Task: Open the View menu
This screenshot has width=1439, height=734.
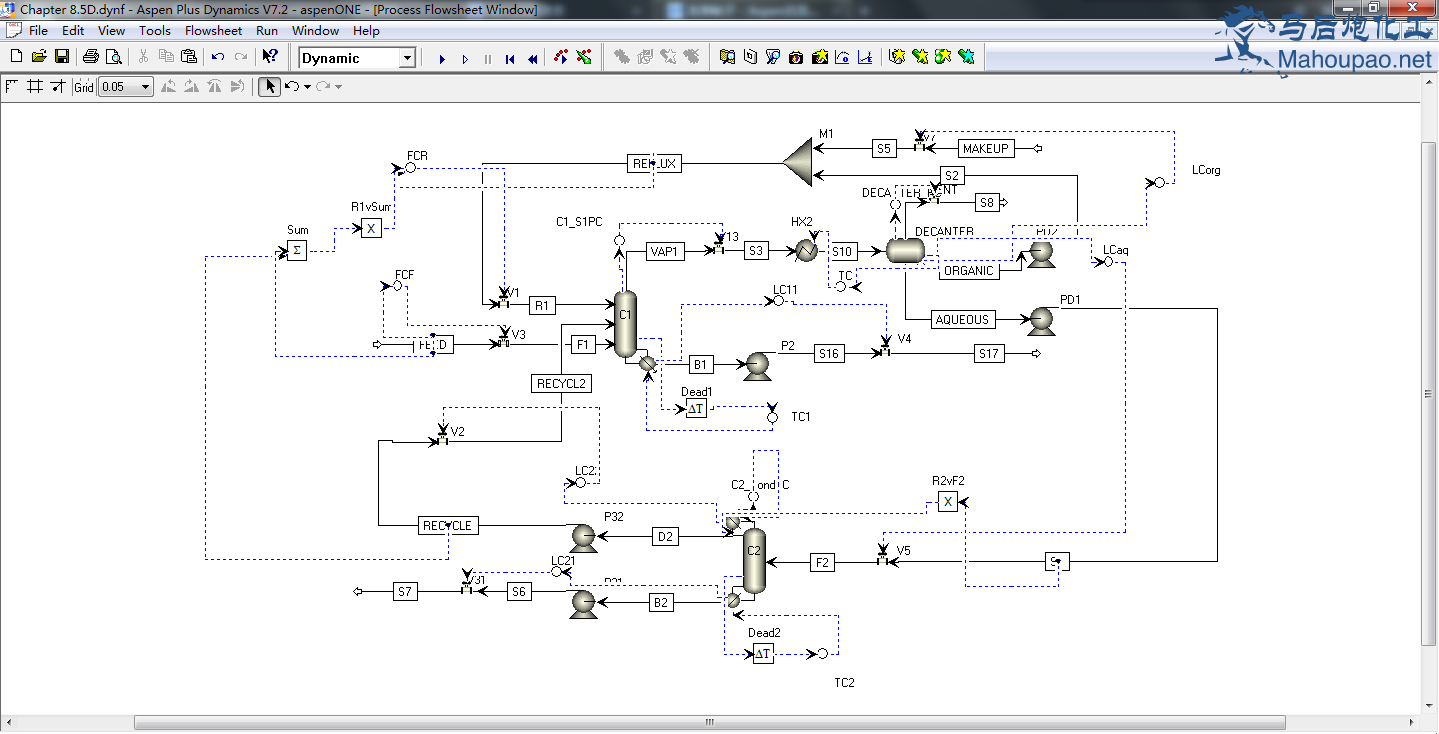Action: pos(111,31)
